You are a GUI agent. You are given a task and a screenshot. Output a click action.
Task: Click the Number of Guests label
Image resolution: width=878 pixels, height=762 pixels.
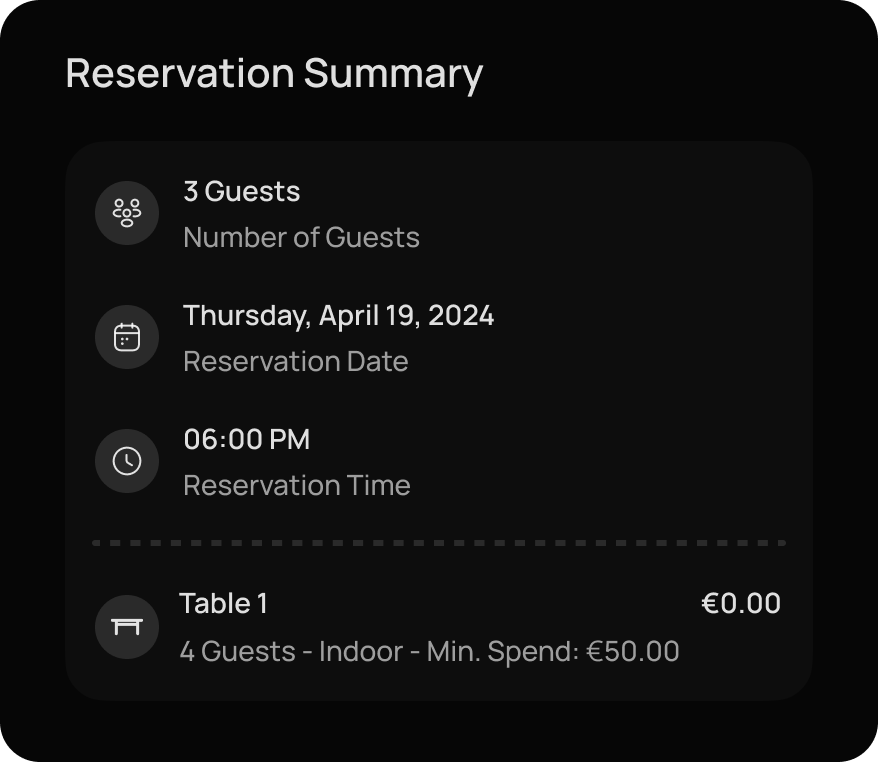click(x=302, y=237)
